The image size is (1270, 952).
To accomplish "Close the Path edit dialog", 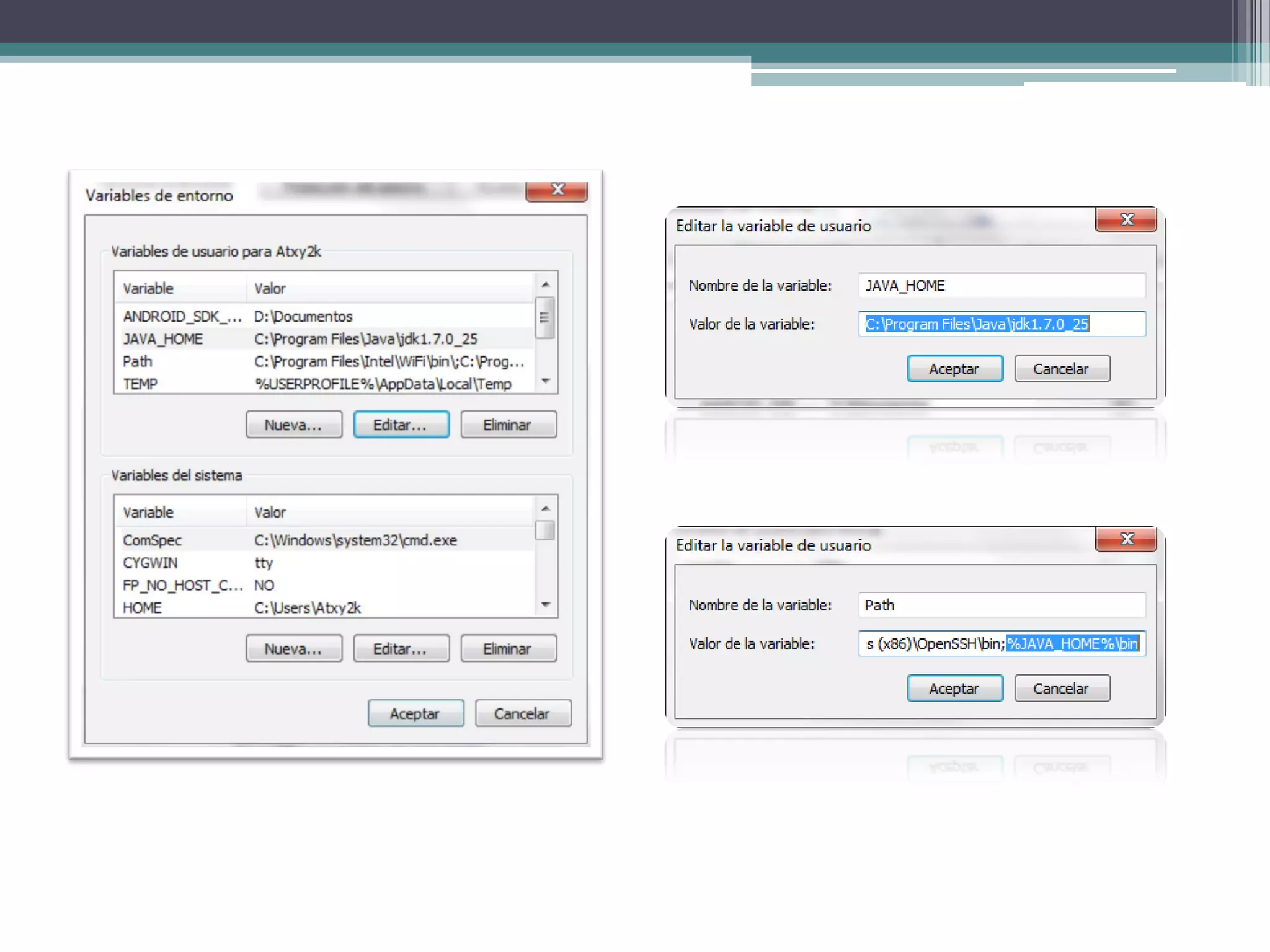I will [x=1126, y=539].
